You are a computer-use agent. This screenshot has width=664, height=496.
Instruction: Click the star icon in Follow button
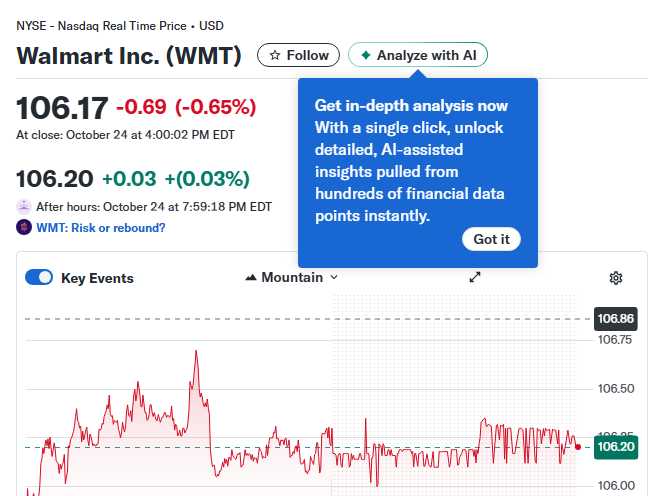click(x=275, y=56)
